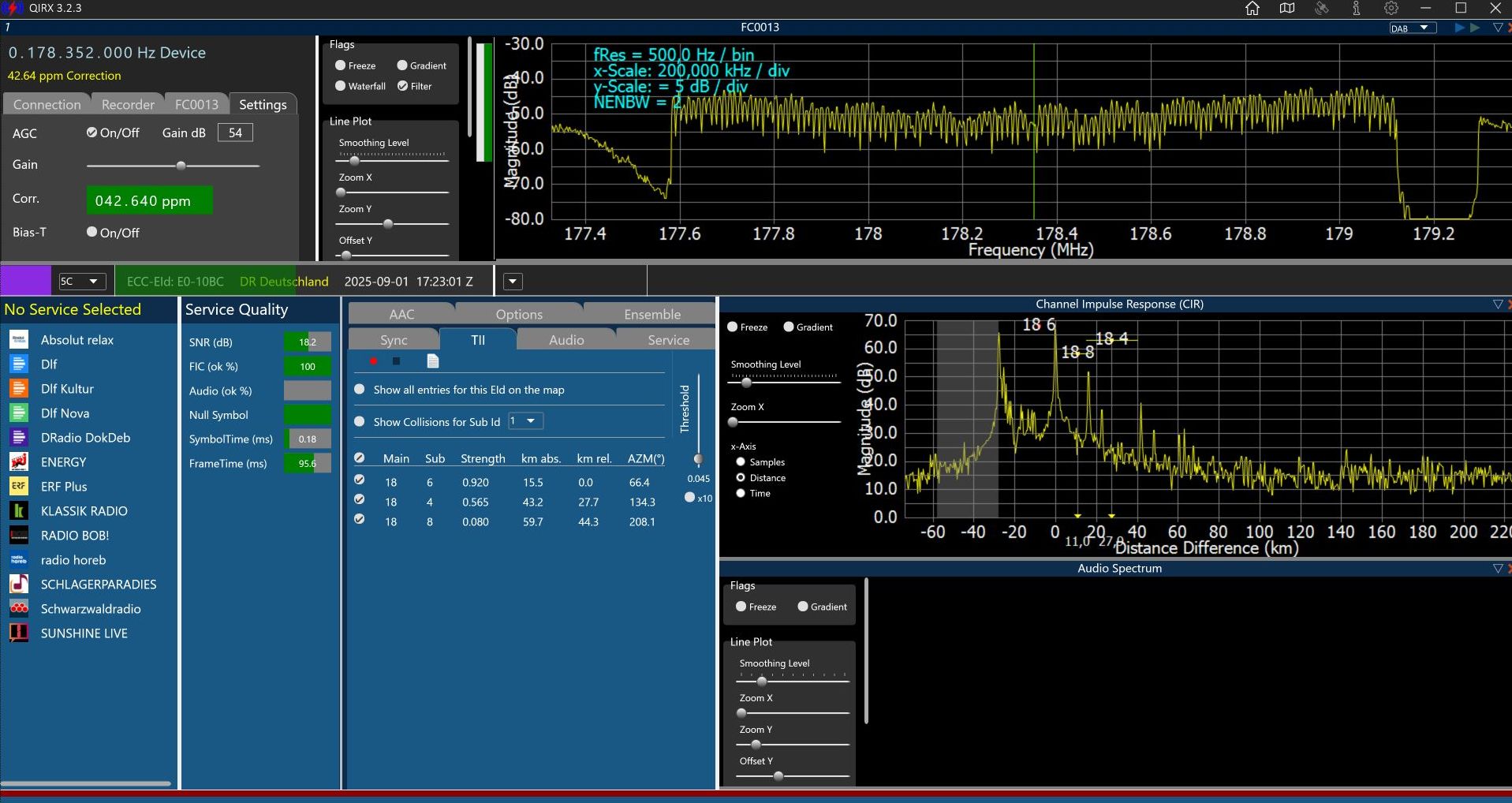Expand the SC dropdown

point(82,282)
